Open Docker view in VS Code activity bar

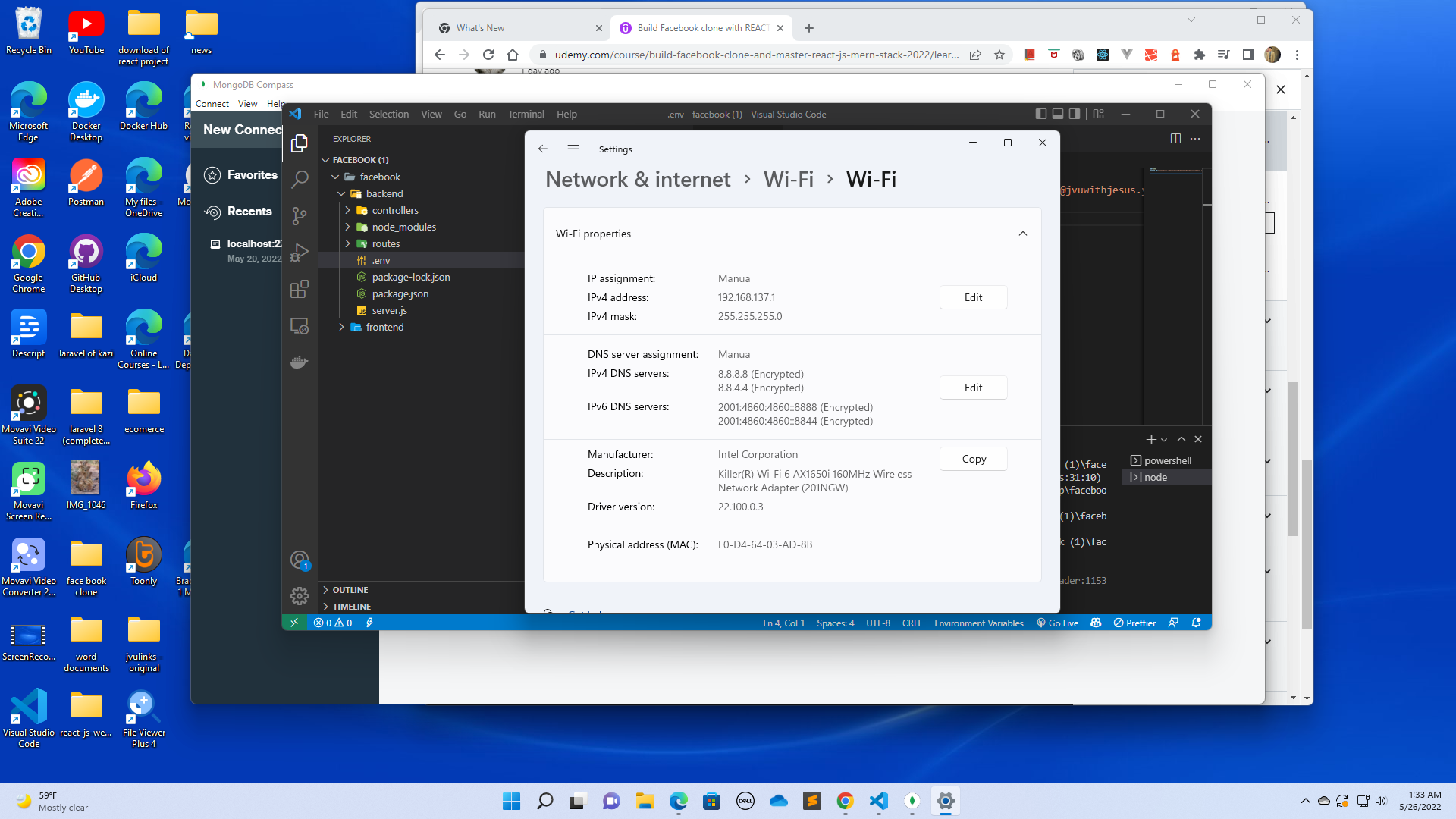pos(300,362)
